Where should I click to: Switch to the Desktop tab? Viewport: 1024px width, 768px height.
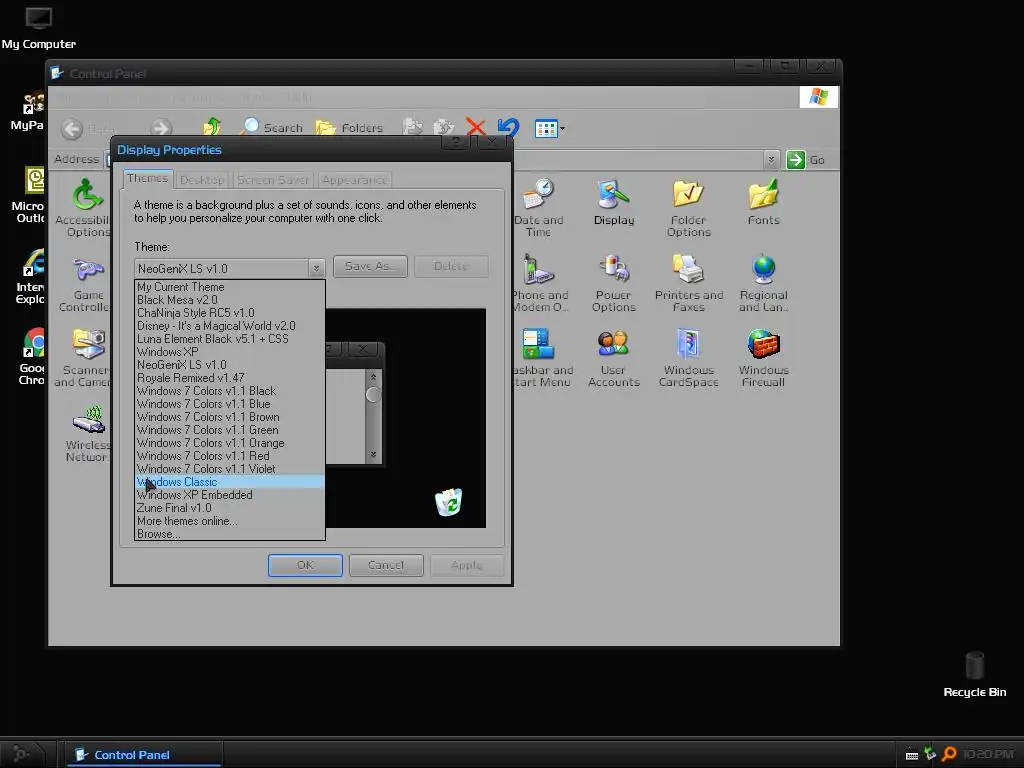(x=202, y=180)
